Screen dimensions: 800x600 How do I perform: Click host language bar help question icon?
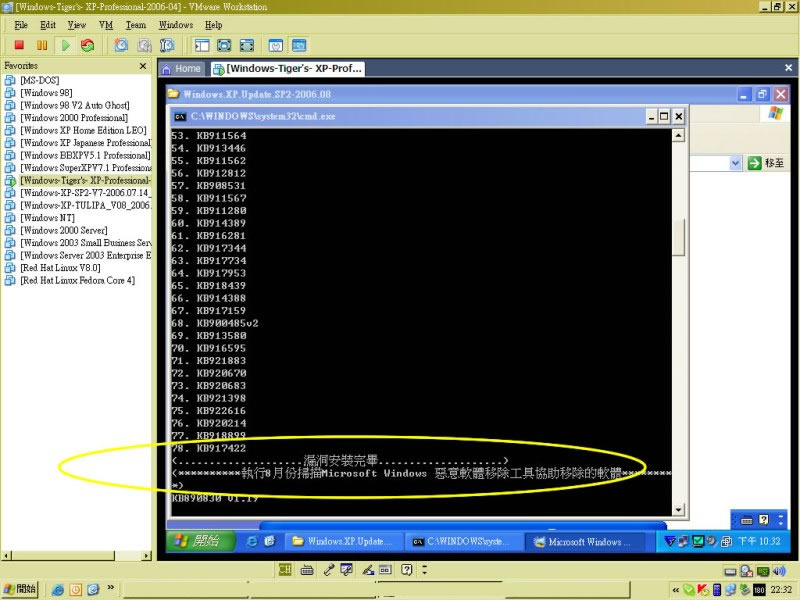coord(406,570)
